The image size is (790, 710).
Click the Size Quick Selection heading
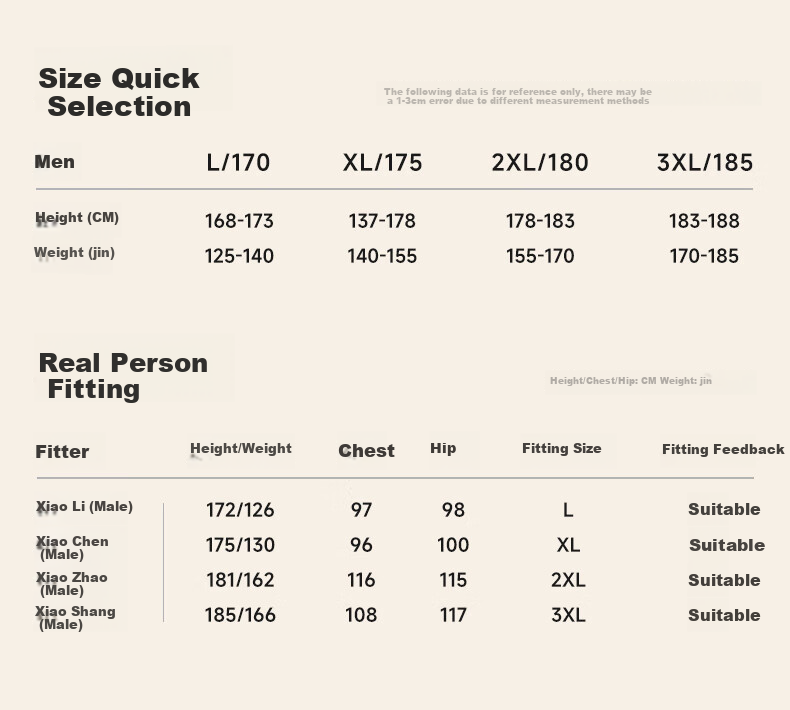[x=119, y=92]
